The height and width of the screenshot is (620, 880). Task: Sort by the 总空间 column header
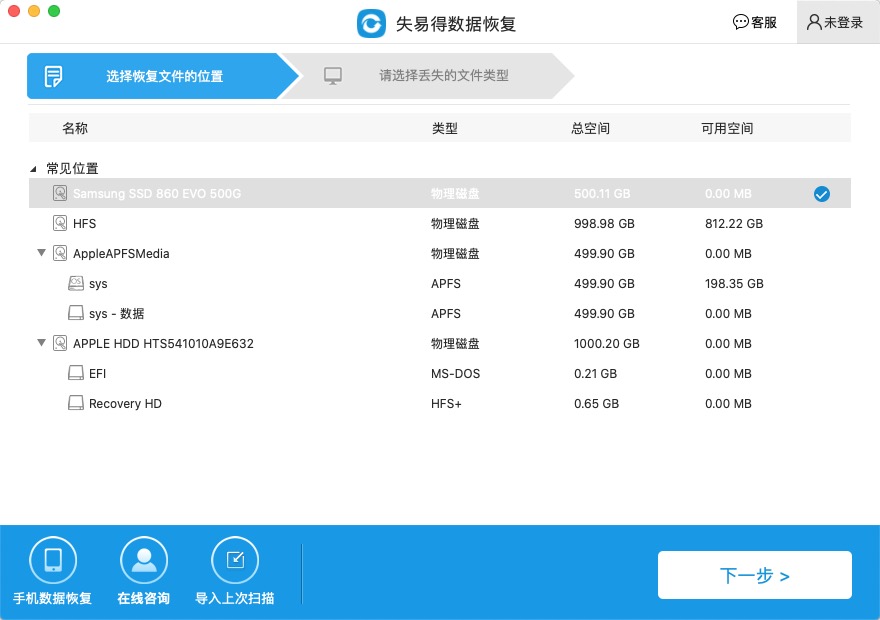click(x=590, y=128)
